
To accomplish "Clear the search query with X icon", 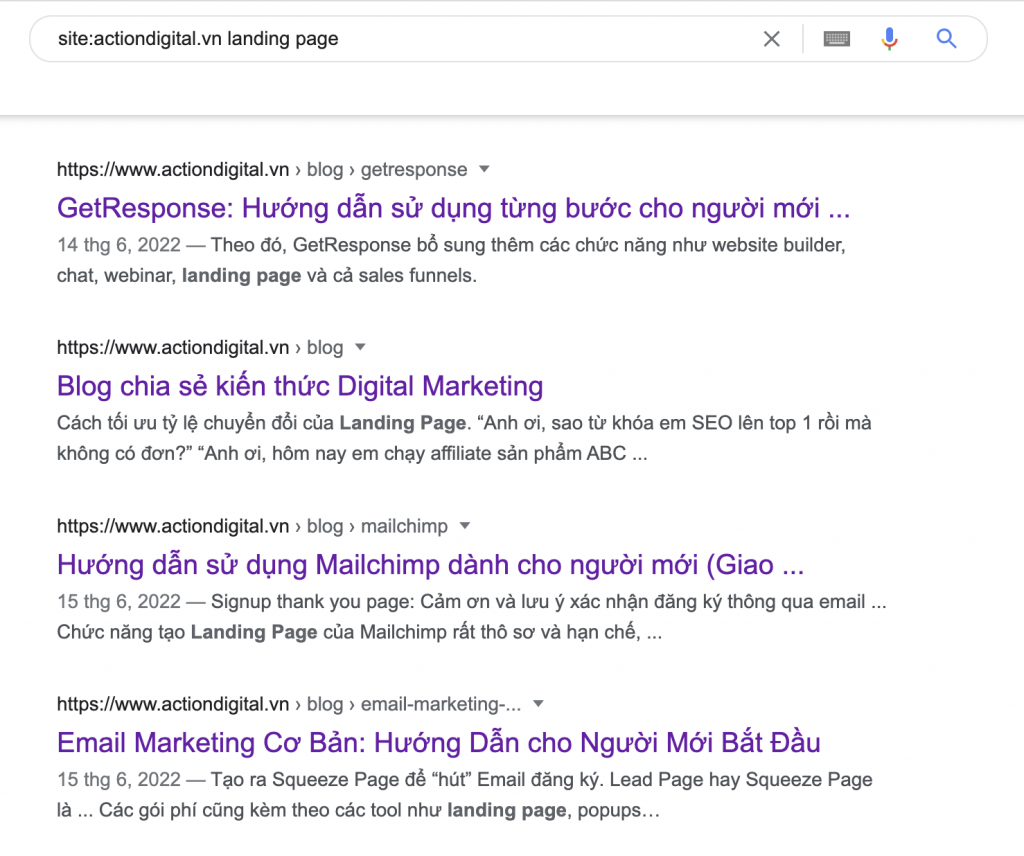I will pos(771,39).
